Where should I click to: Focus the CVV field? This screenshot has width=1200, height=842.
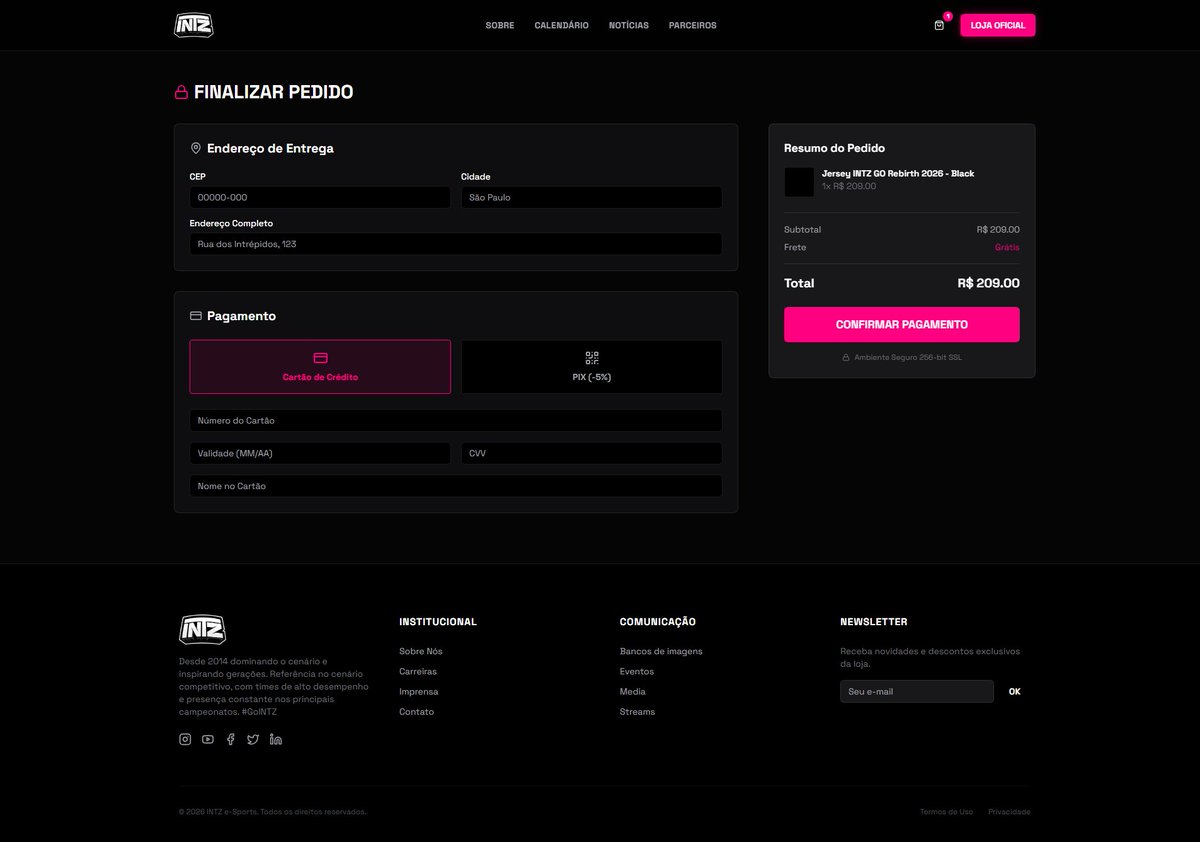[x=591, y=453]
